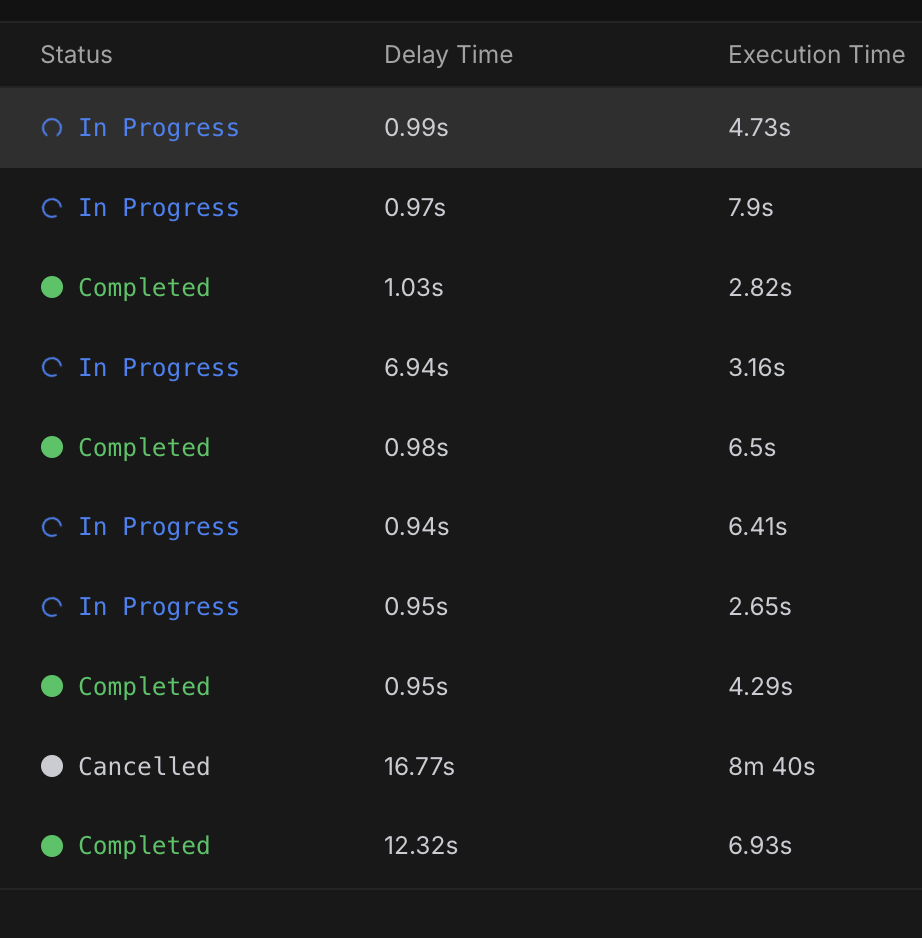Click the grey Cancelled status dot
922x938 pixels.
(x=52, y=766)
